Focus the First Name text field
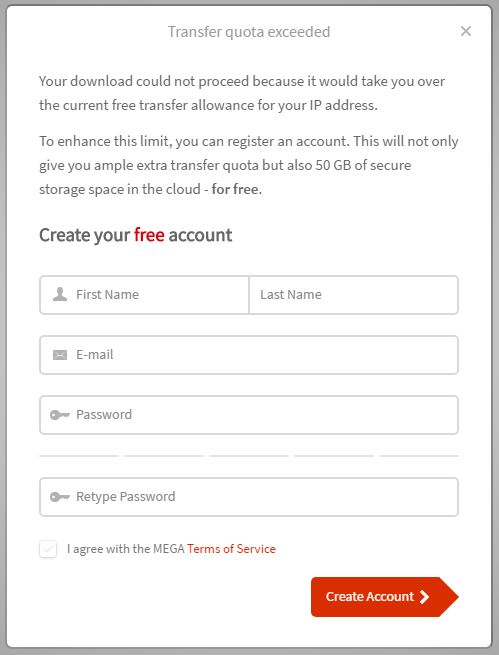The image size is (499, 655). tap(144, 295)
